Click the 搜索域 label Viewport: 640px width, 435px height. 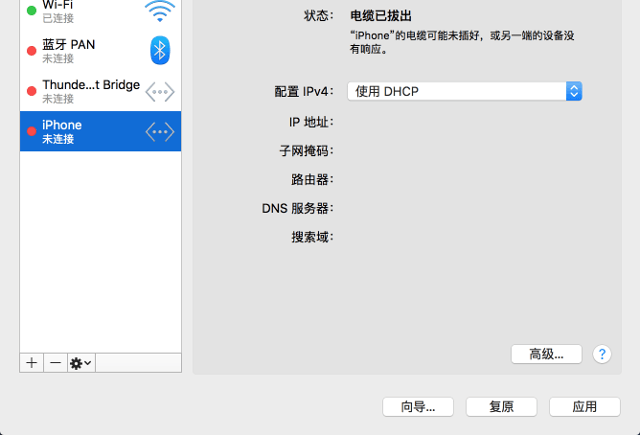(312, 237)
